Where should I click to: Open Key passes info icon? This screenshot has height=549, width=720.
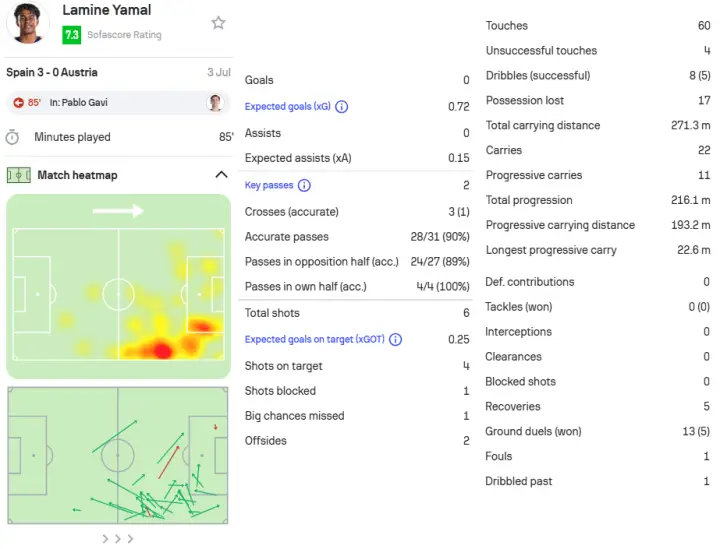point(304,185)
